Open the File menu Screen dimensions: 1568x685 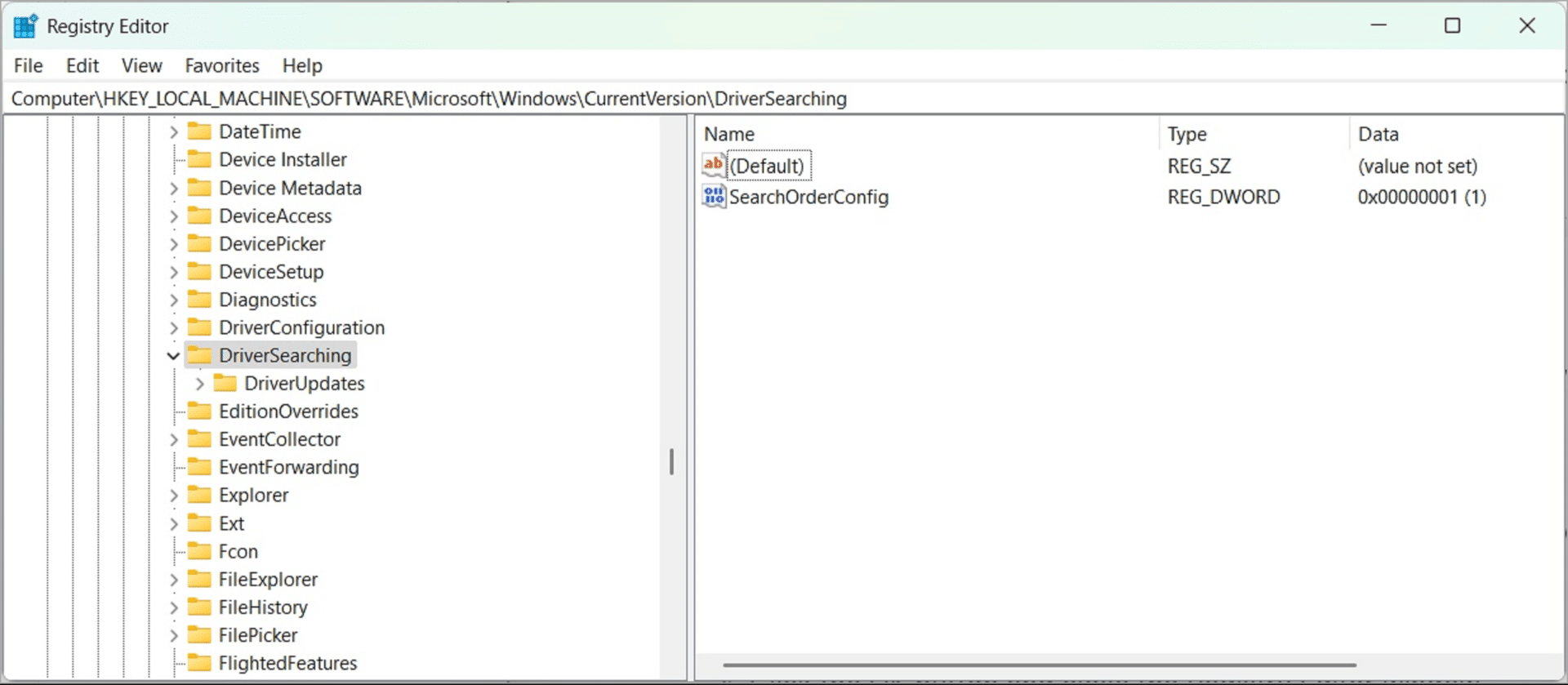pyautogui.click(x=29, y=65)
